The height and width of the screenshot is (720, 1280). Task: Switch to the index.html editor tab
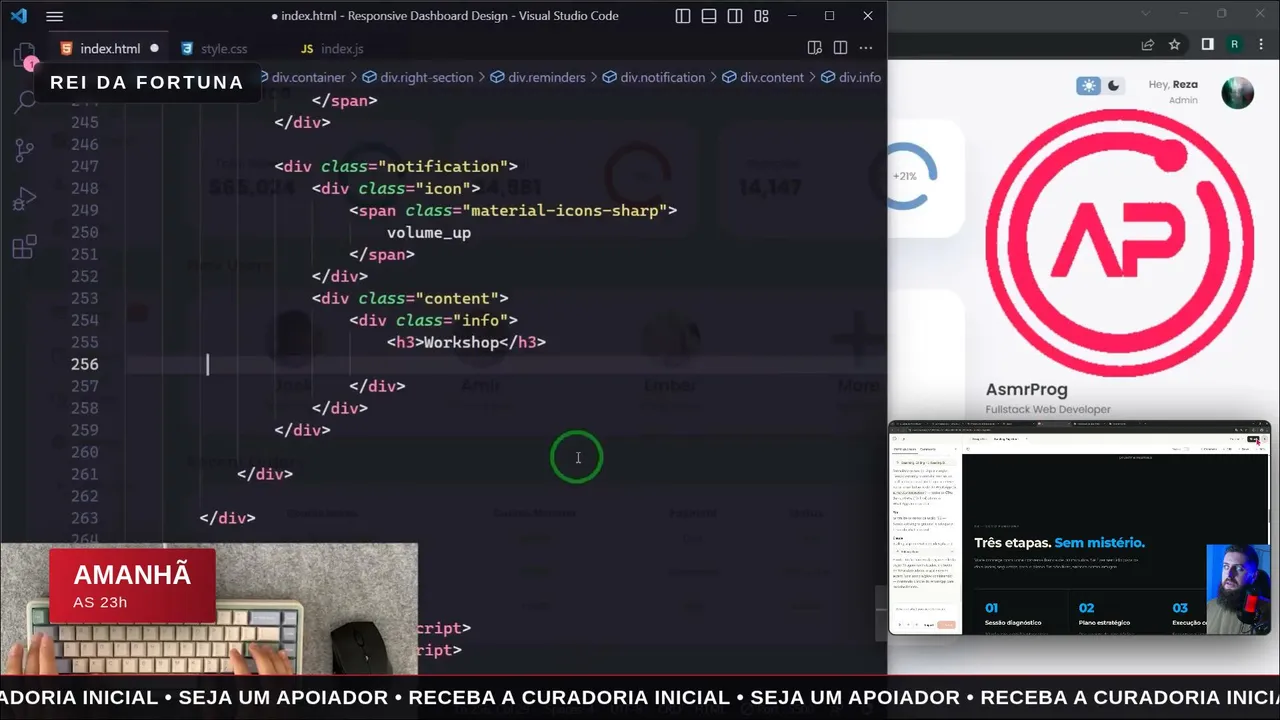[x=109, y=48]
